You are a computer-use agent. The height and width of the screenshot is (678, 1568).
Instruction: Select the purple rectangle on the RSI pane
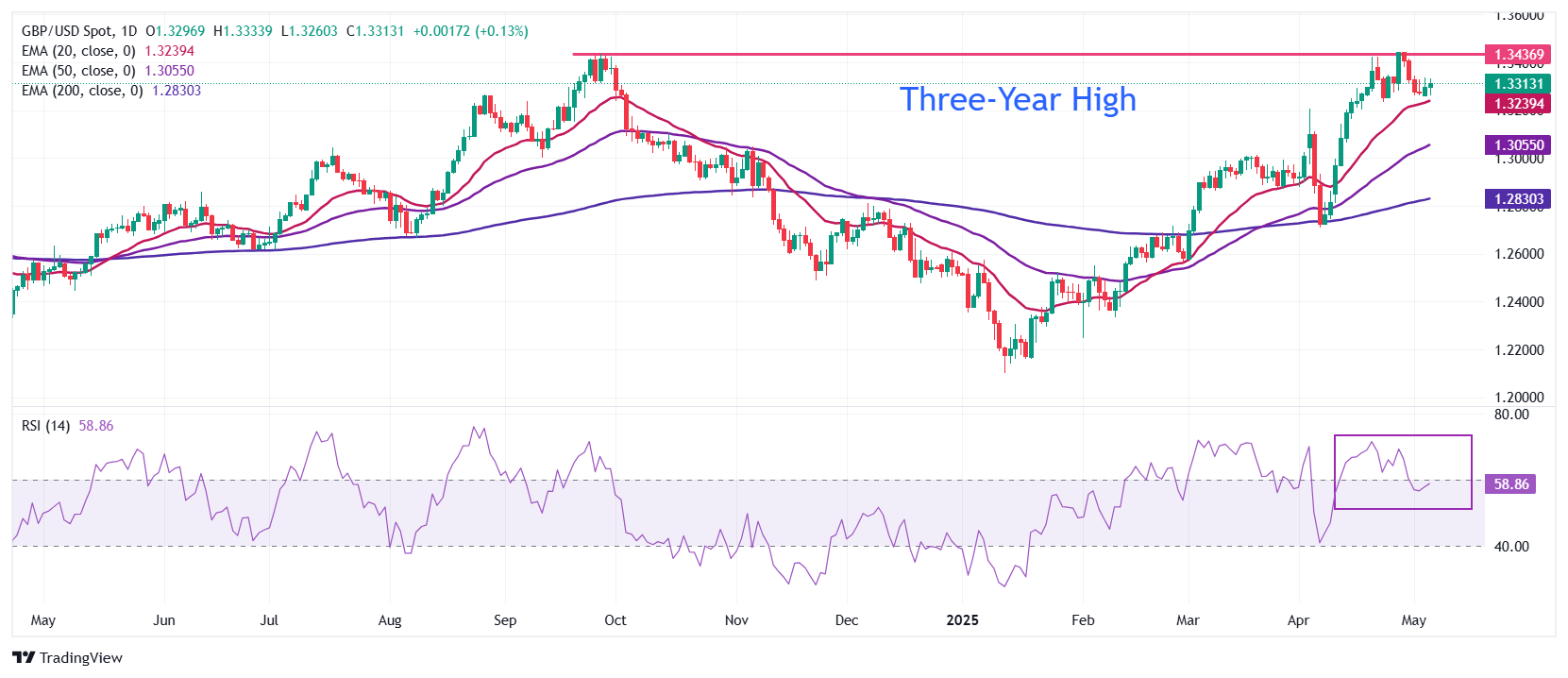[1403, 436]
